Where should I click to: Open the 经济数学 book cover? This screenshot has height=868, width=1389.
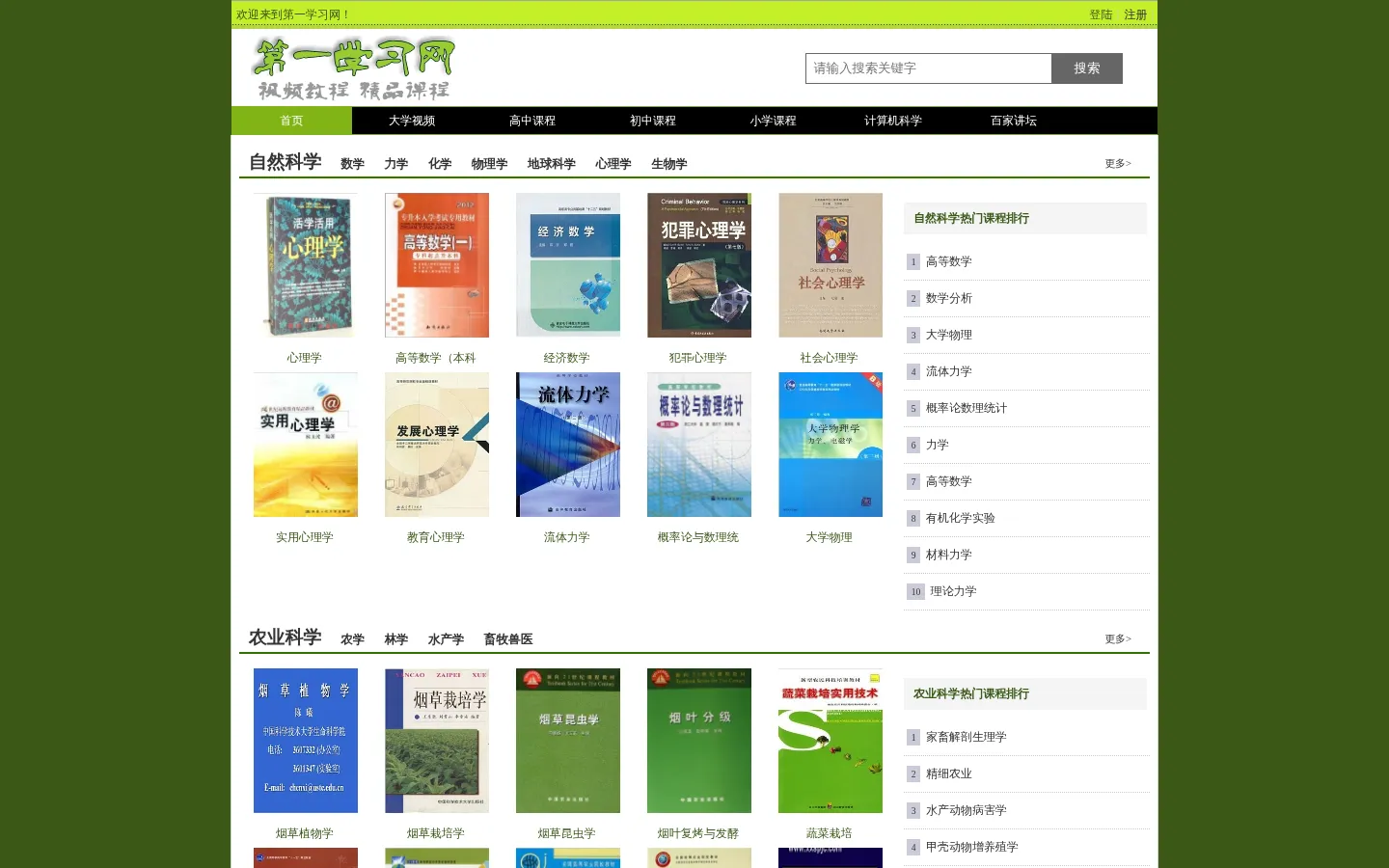click(x=568, y=265)
